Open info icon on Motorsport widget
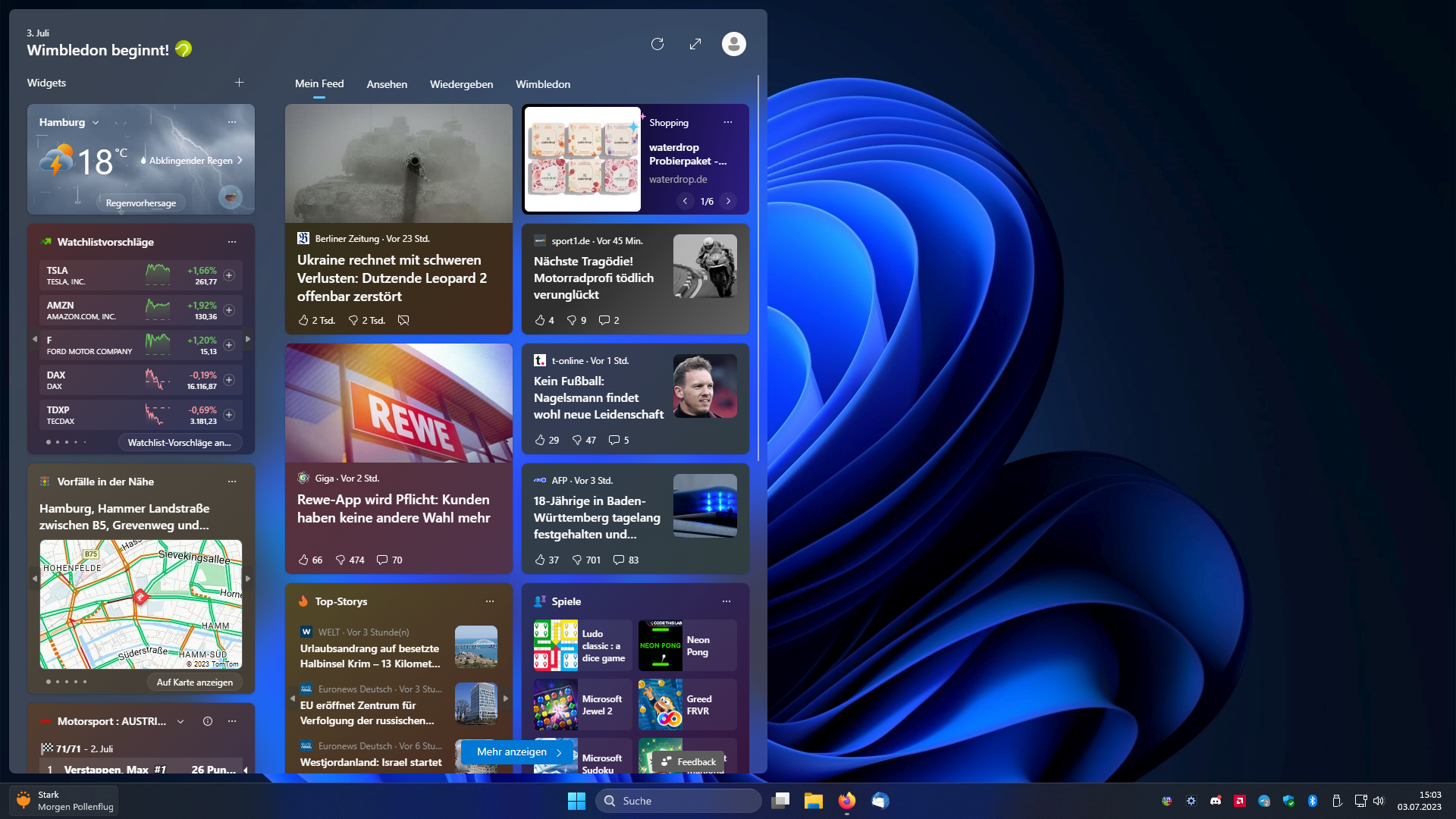1456x819 pixels. pyautogui.click(x=208, y=721)
